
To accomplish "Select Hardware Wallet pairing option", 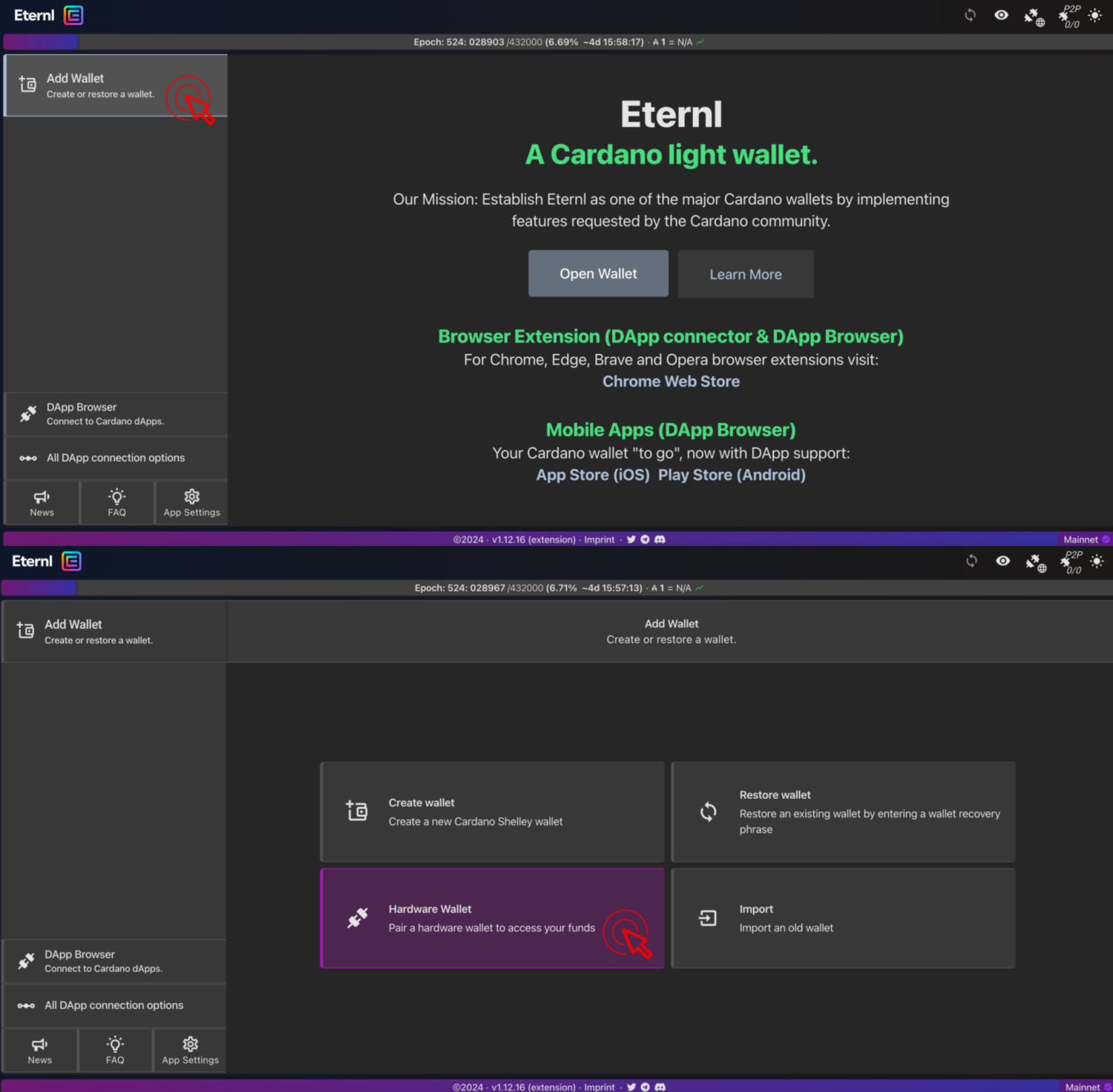I will click(492, 918).
